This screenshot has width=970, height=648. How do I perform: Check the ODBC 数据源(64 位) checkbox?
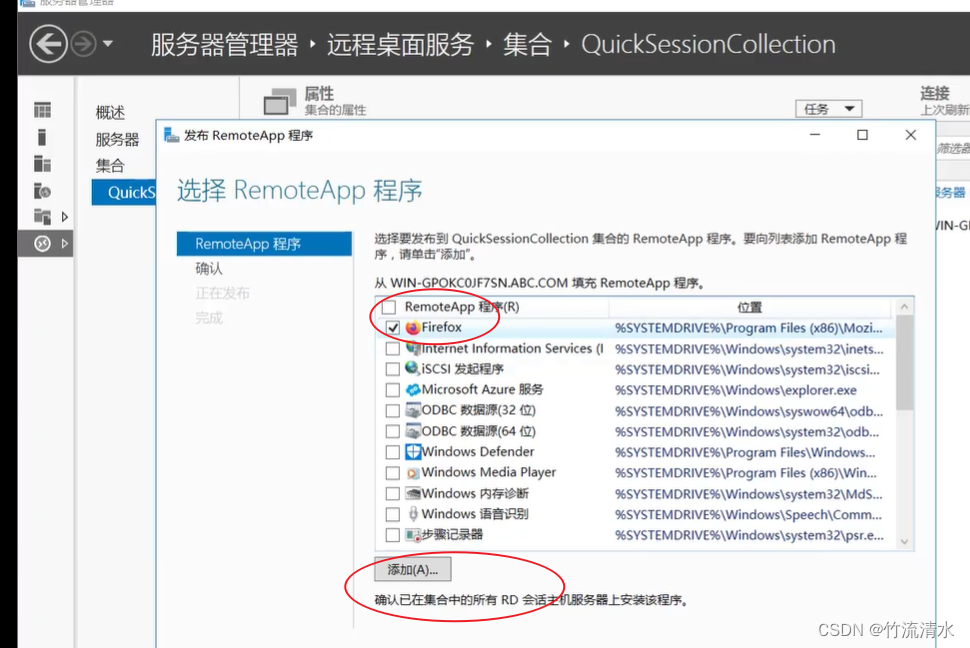point(392,431)
